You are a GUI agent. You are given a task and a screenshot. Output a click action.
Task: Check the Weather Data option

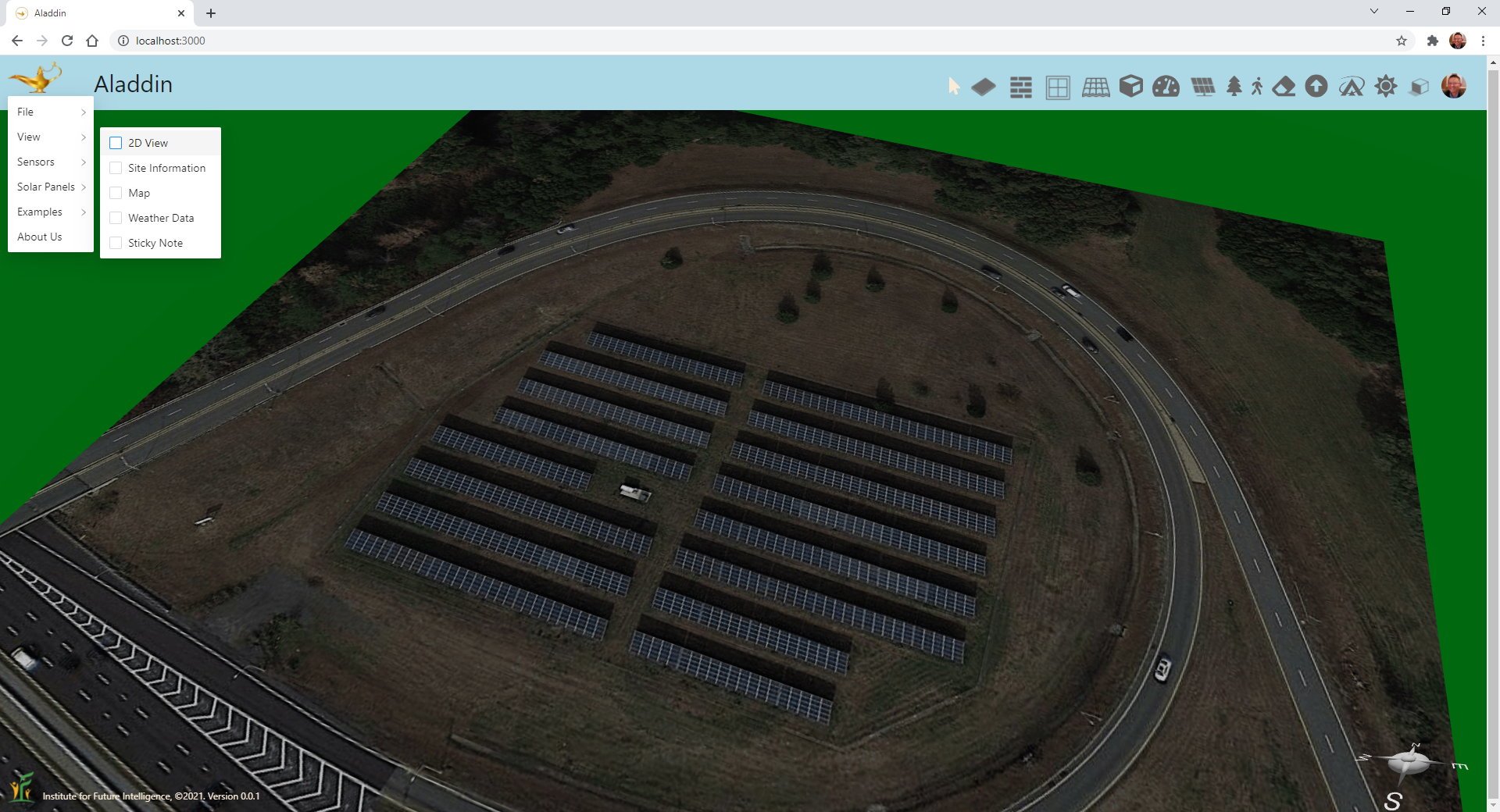[116, 218]
